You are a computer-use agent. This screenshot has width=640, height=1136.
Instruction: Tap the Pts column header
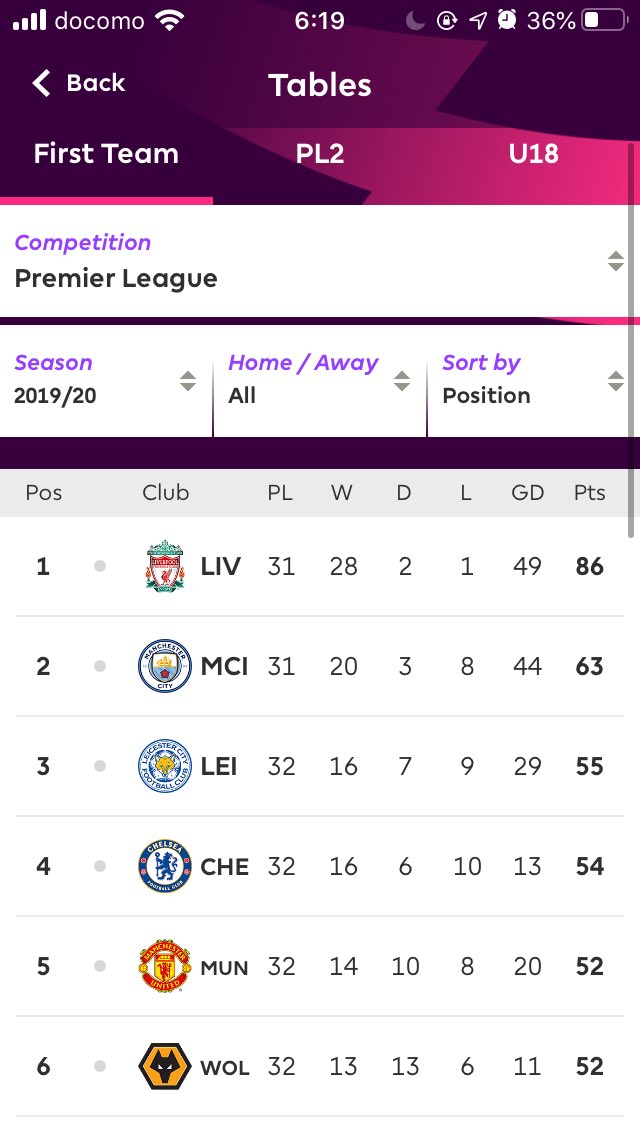(589, 493)
